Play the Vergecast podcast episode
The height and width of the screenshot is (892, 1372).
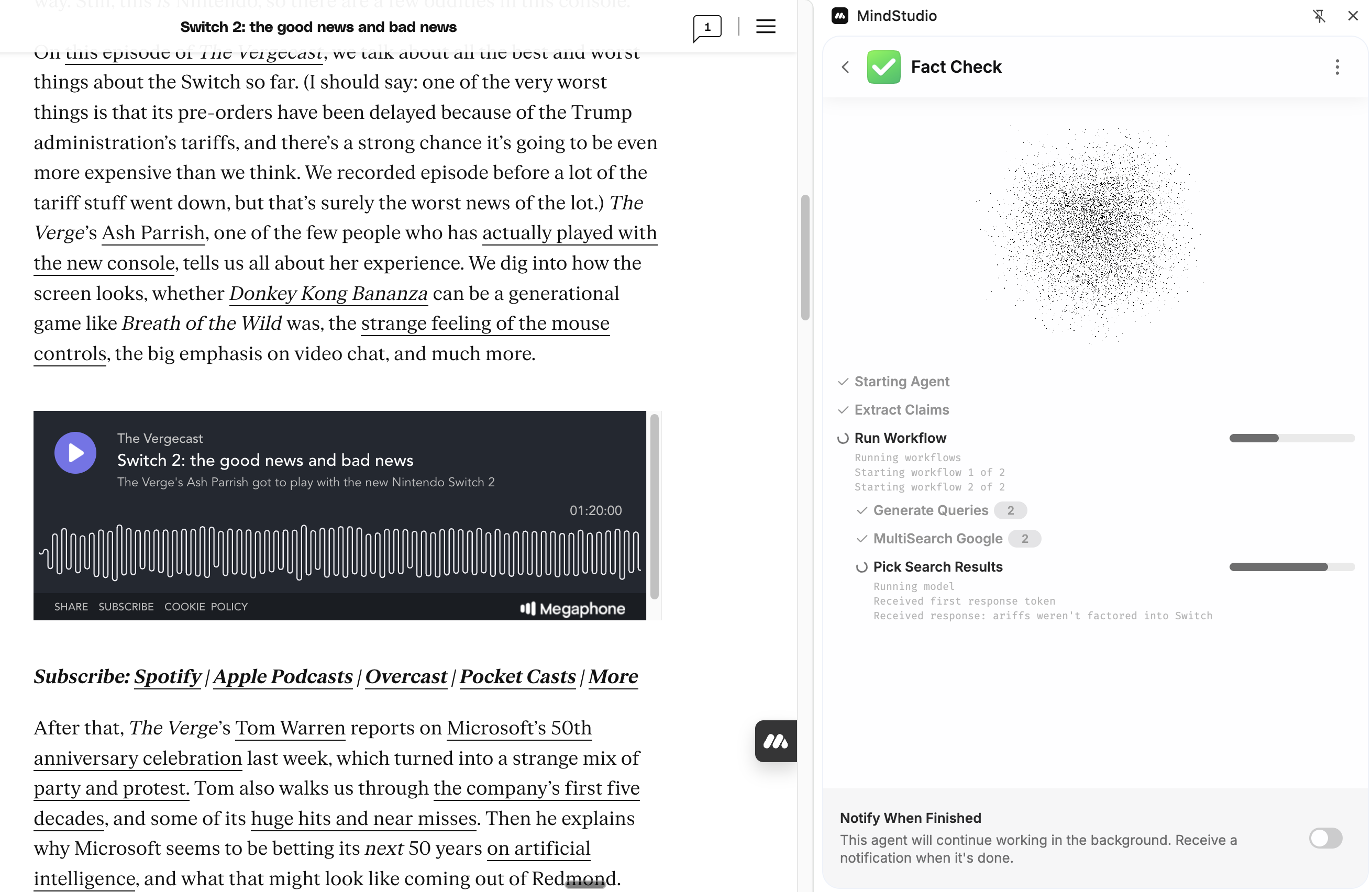click(75, 453)
